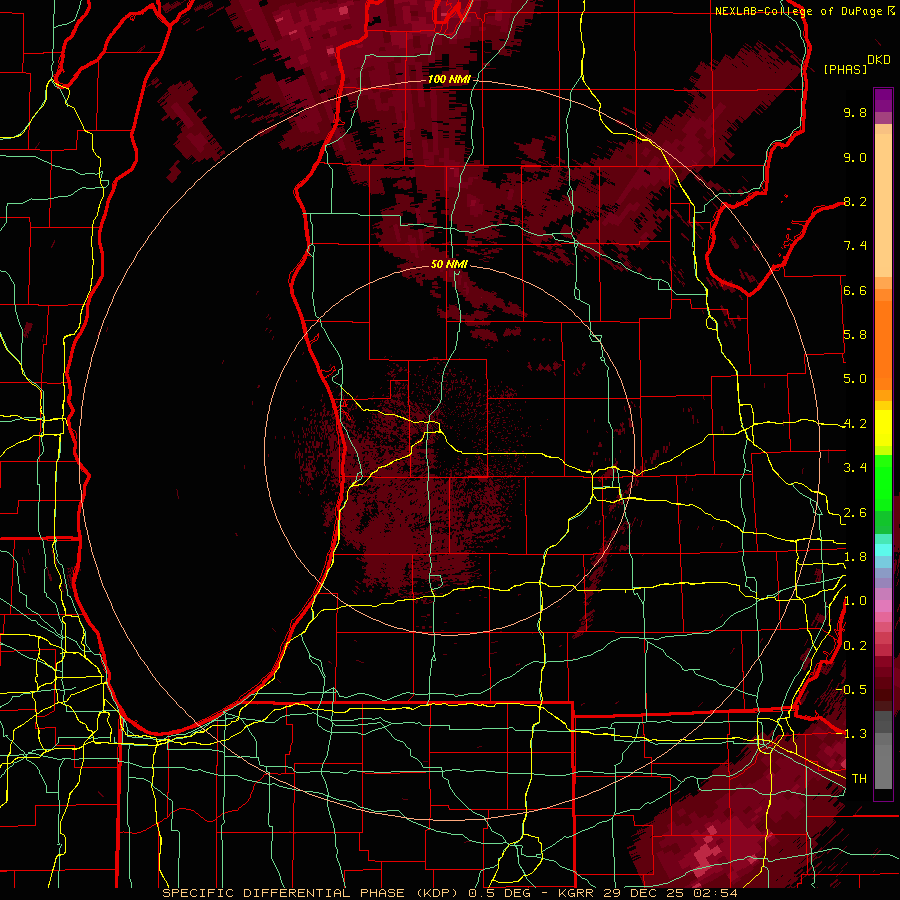This screenshot has width=900, height=900.
Task: Select the 1.8 legend value
Action: (x=855, y=557)
